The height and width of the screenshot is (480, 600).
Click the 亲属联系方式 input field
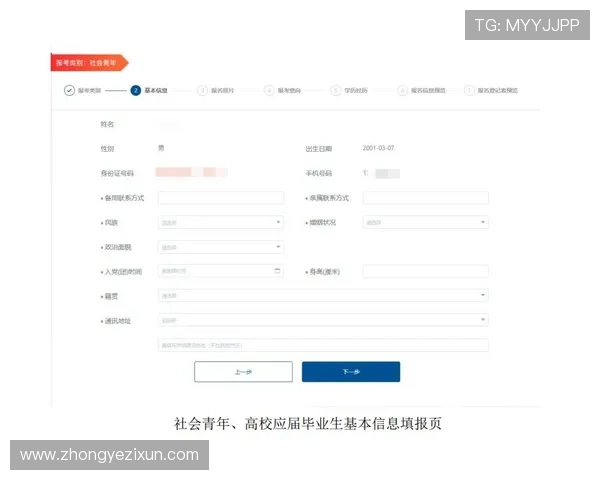pyautogui.click(x=425, y=198)
